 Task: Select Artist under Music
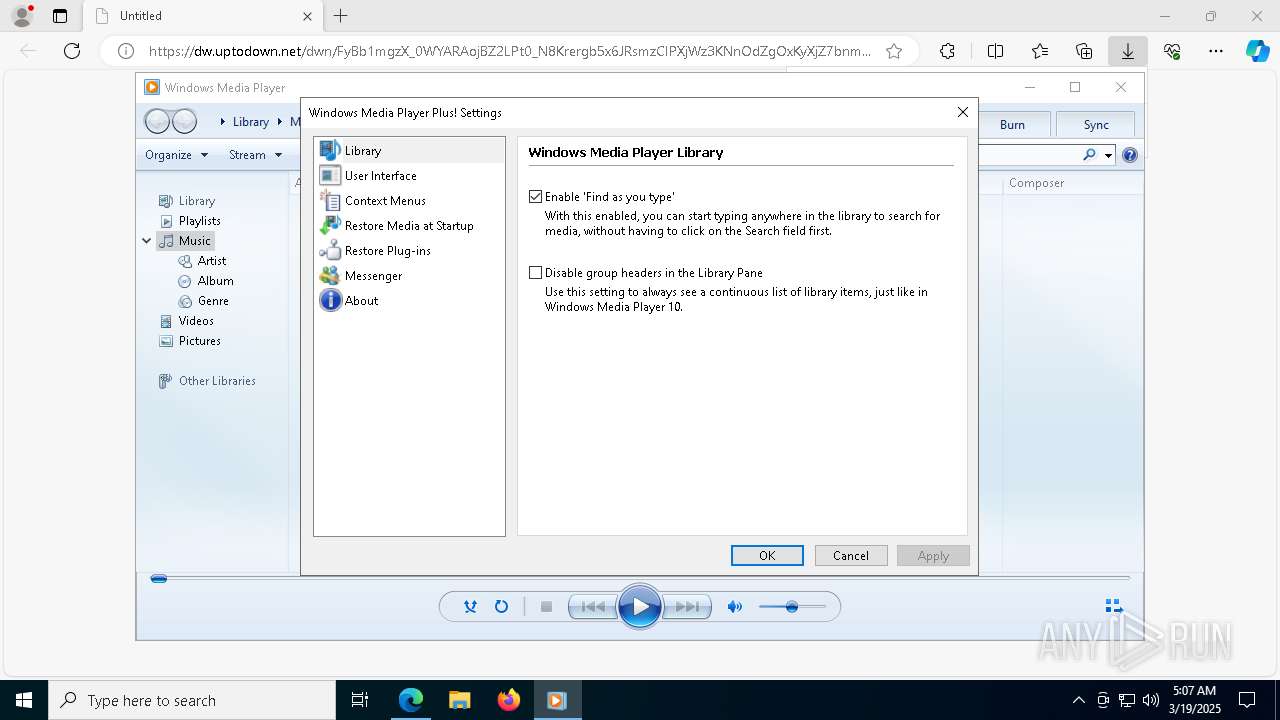click(x=212, y=261)
